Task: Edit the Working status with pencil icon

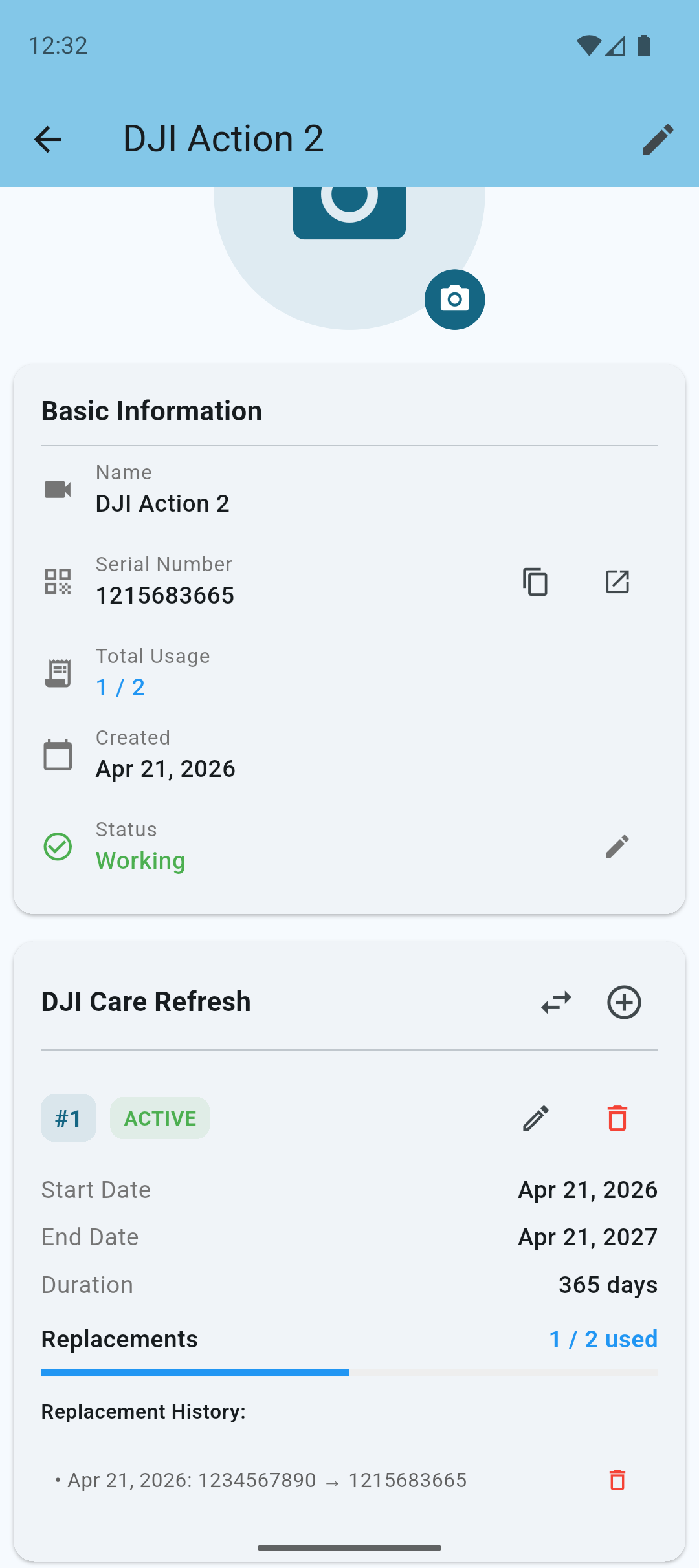Action: point(616,846)
